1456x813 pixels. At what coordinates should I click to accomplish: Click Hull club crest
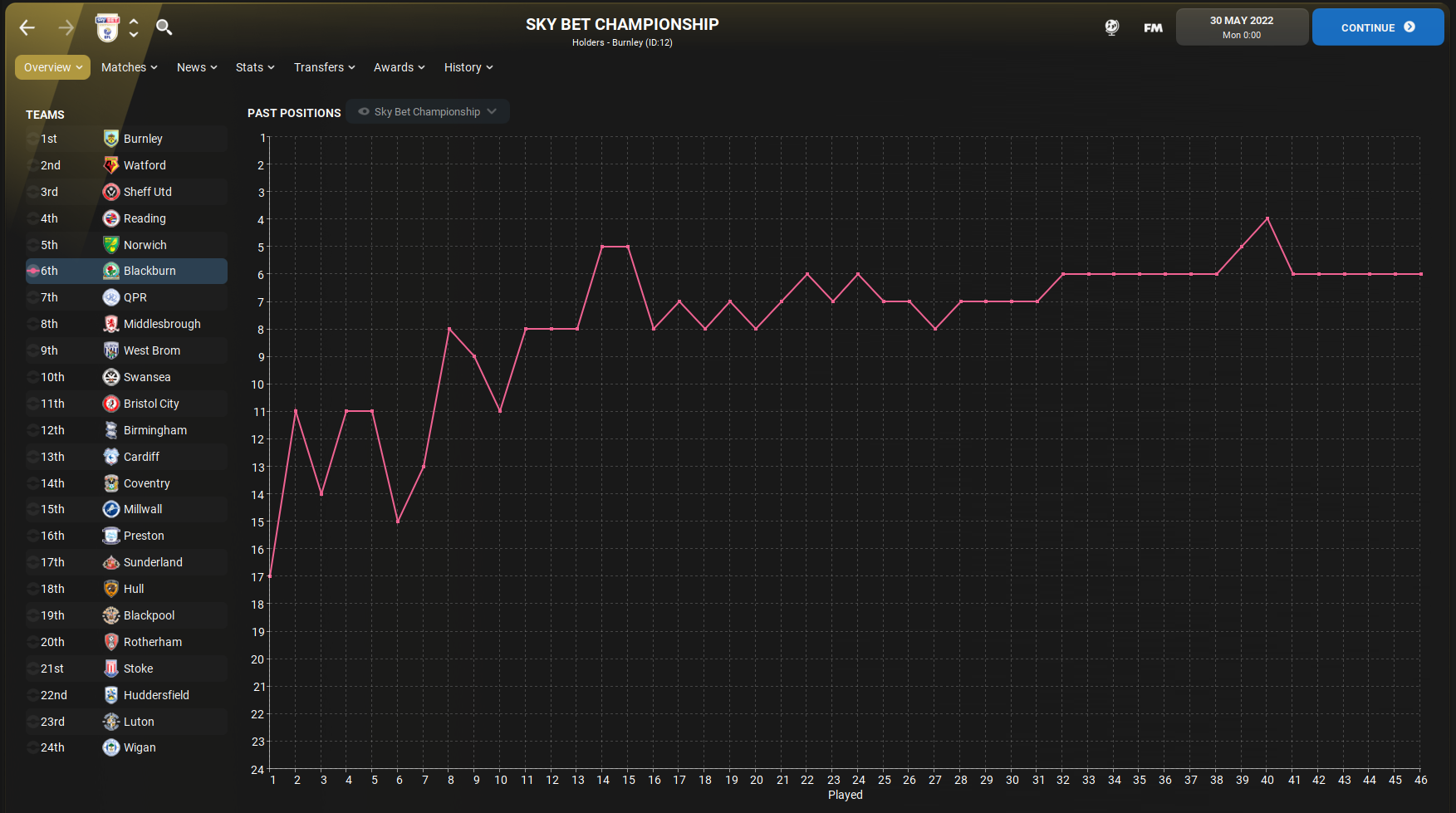(111, 589)
